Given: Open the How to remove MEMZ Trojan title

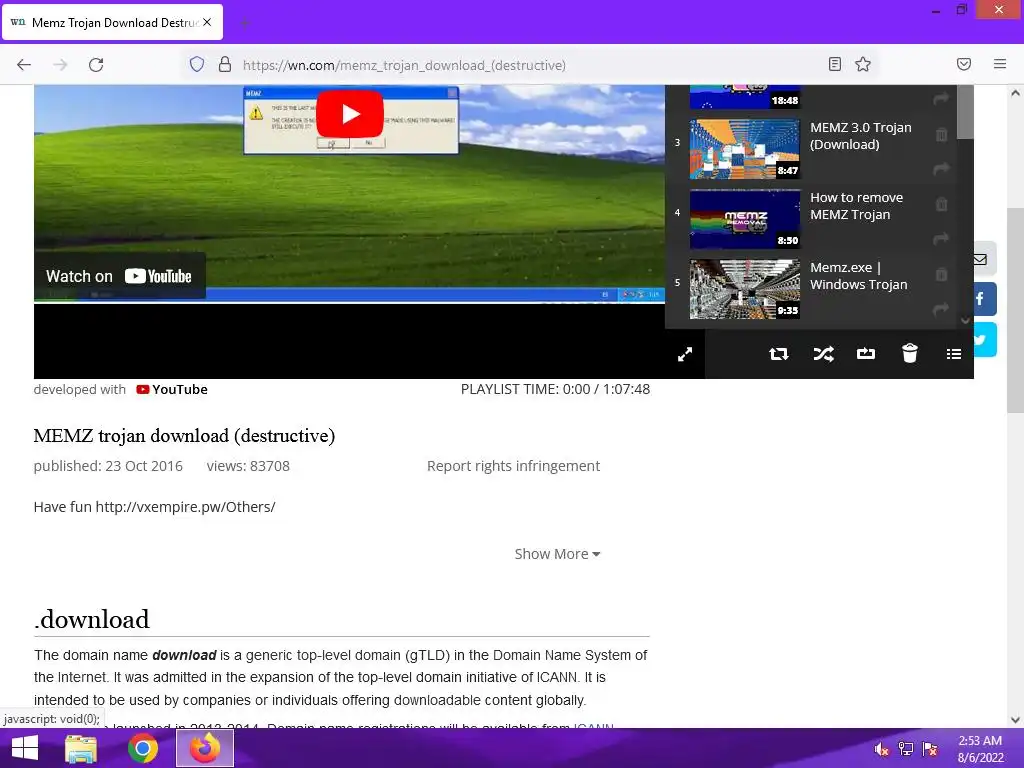Looking at the screenshot, I should pyautogui.click(x=856, y=206).
